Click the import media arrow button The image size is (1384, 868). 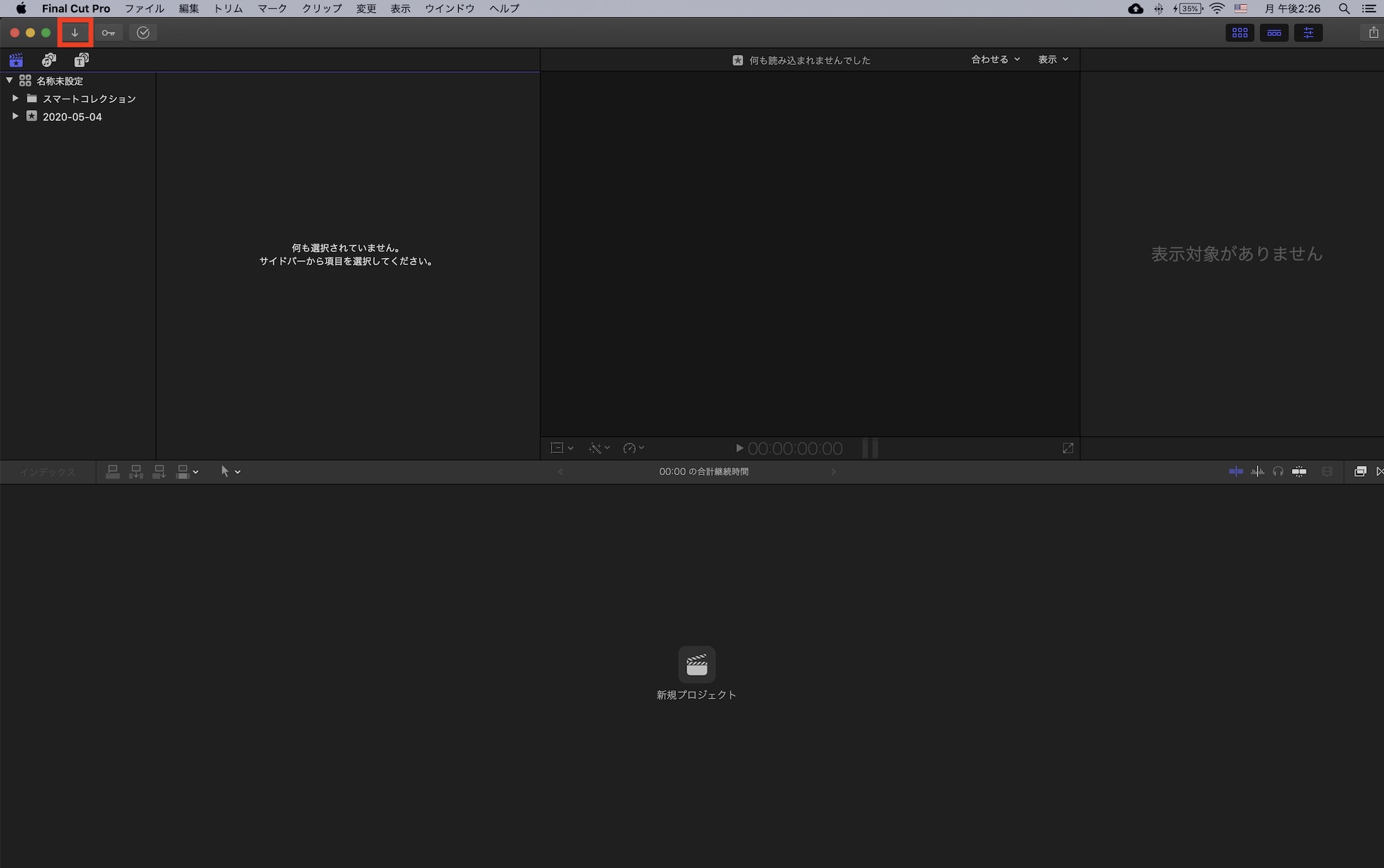(75, 33)
